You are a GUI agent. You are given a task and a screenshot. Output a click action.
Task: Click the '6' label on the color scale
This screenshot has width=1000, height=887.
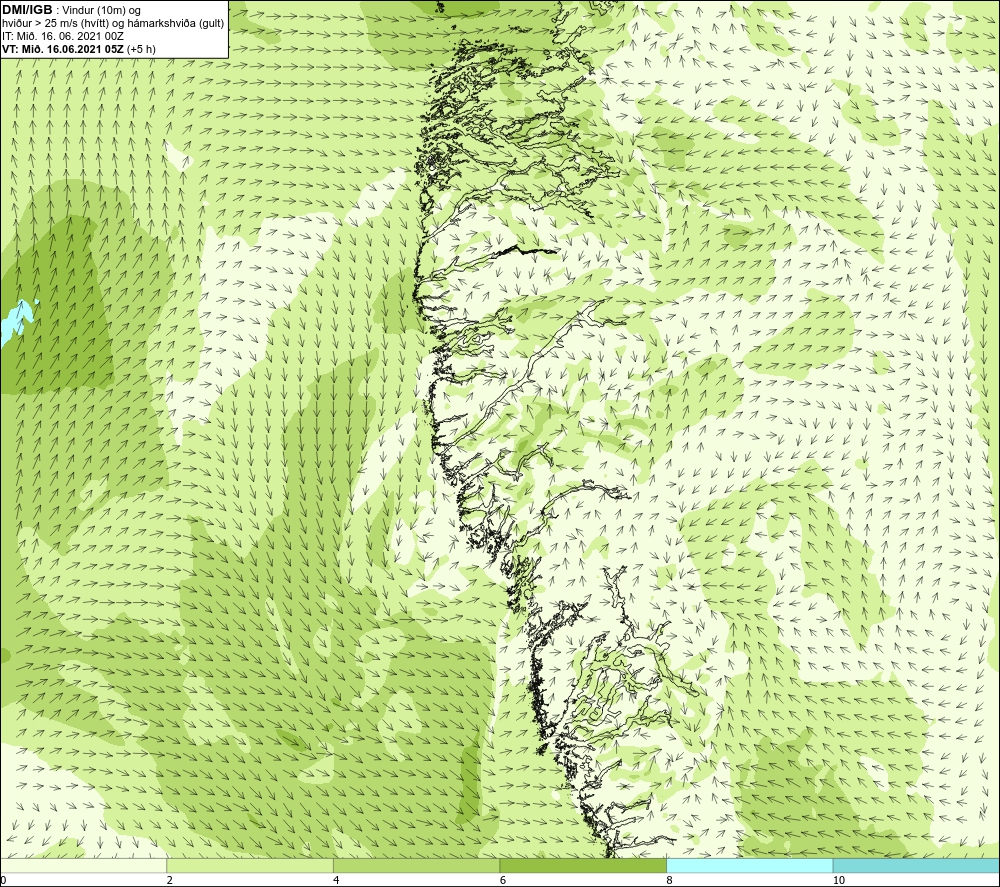503,880
